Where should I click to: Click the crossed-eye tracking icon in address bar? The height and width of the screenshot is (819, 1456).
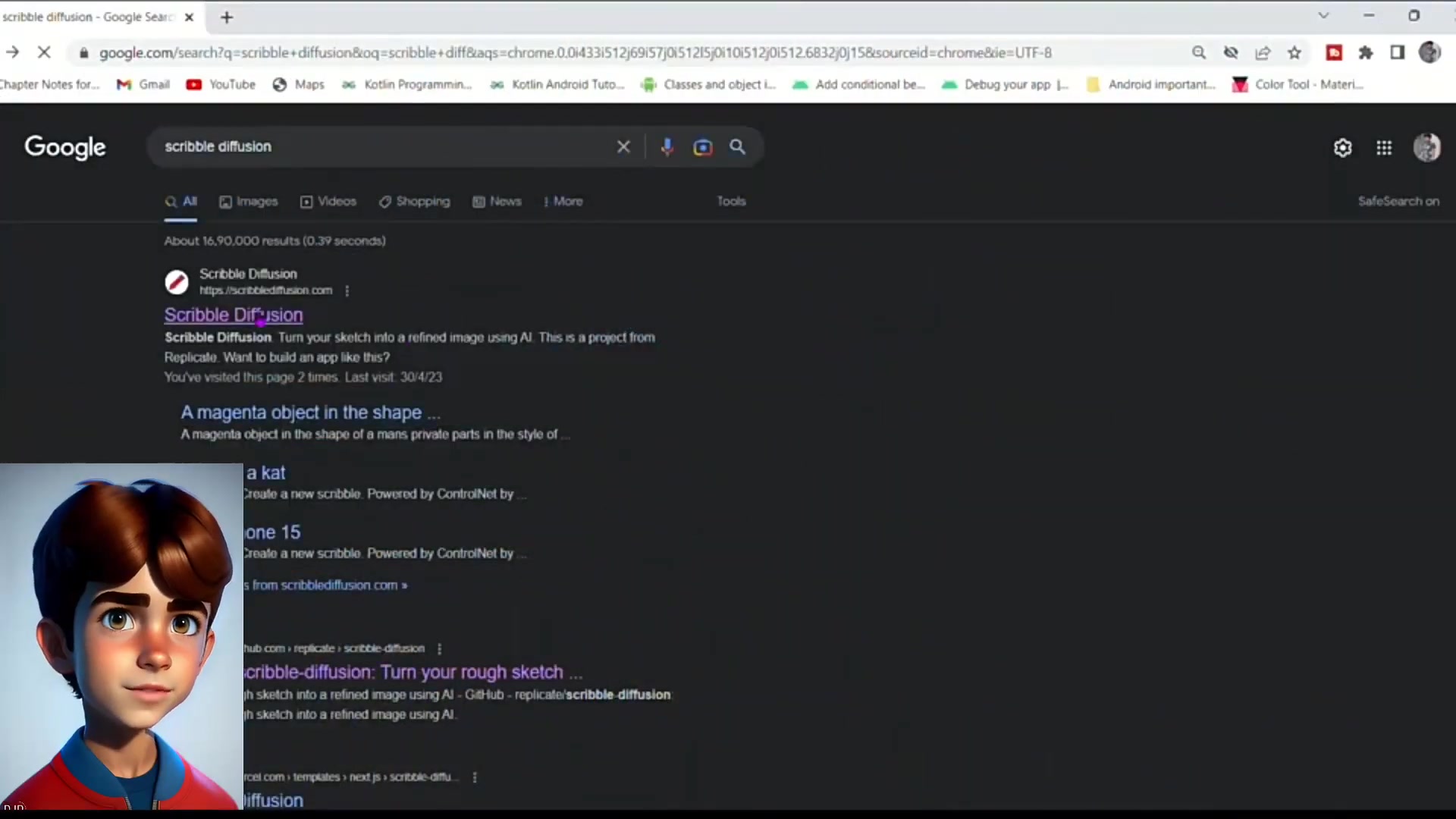(1231, 52)
